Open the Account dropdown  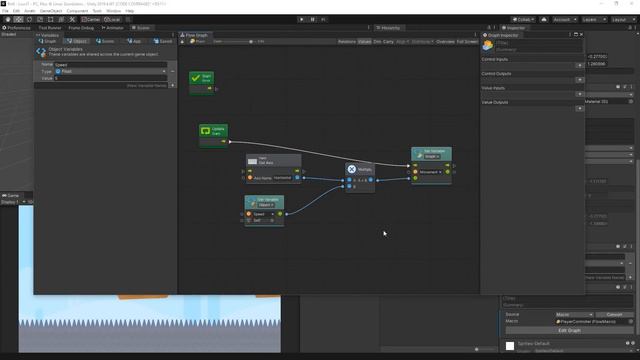pyautogui.click(x=565, y=20)
